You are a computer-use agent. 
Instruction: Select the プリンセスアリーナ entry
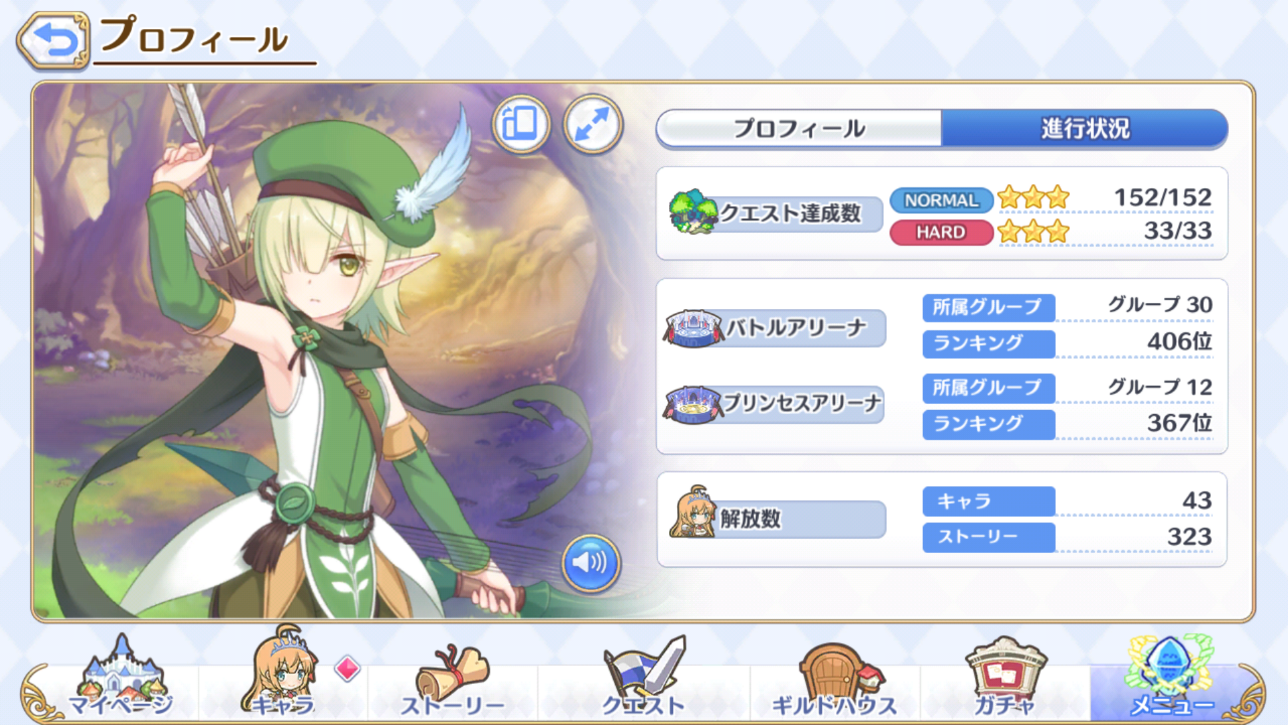coord(775,404)
